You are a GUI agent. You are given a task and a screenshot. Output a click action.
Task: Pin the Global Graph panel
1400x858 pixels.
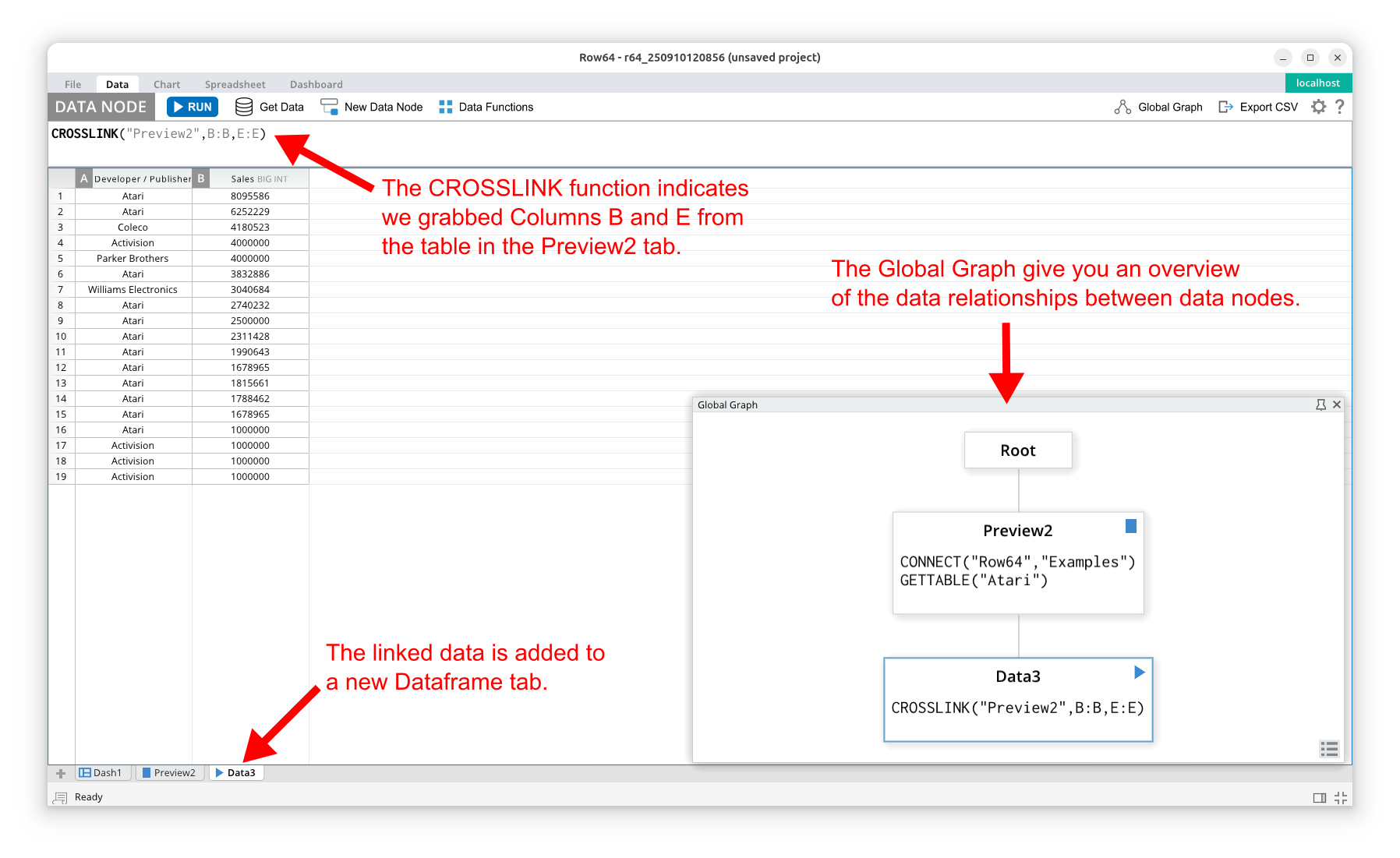pyautogui.click(x=1320, y=404)
